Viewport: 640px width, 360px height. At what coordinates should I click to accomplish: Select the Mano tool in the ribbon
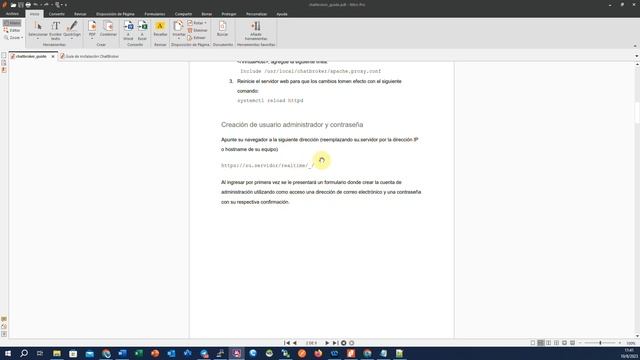12,23
